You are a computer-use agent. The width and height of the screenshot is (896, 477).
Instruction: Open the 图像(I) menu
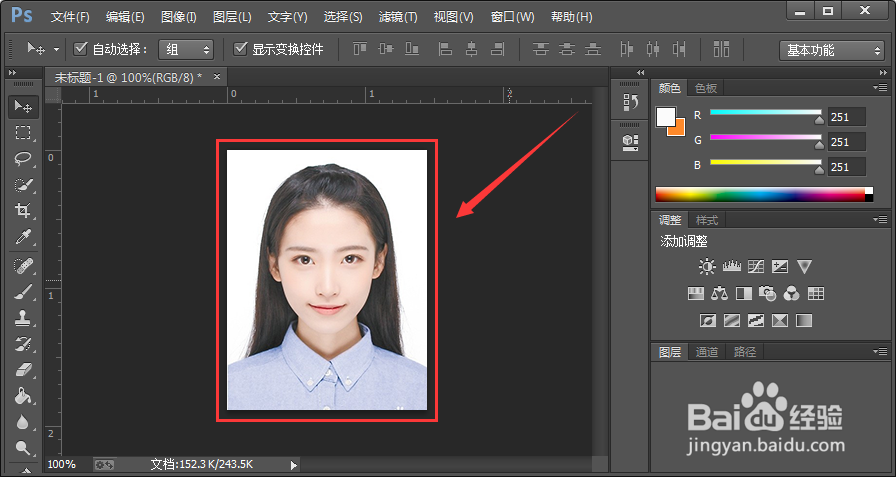click(179, 17)
